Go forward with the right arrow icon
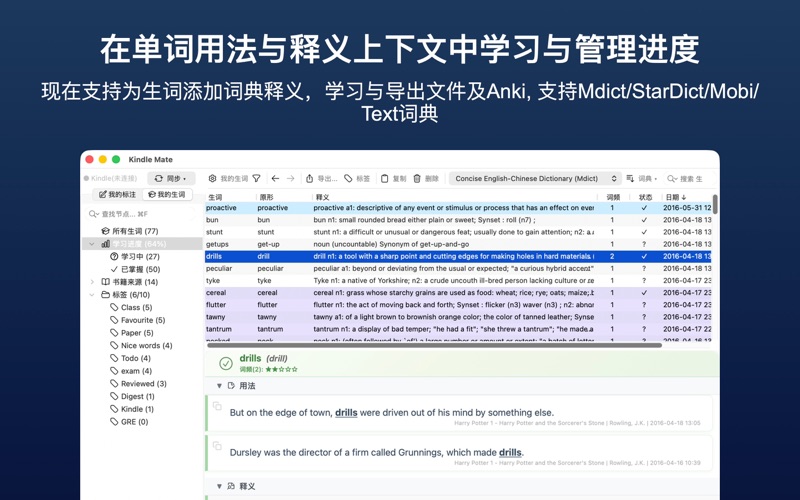 (x=291, y=178)
